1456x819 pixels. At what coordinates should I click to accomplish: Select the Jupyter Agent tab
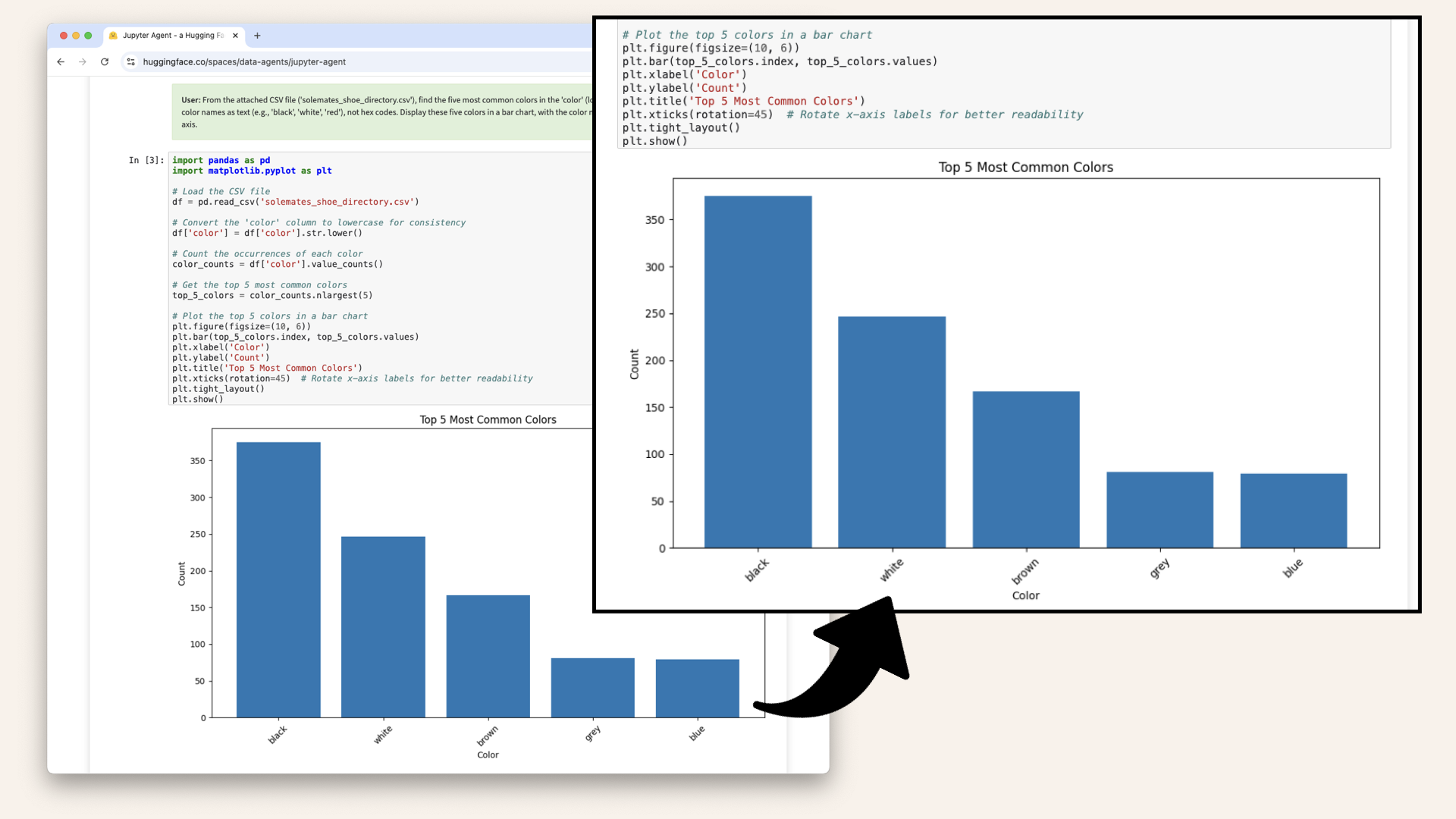[174, 36]
